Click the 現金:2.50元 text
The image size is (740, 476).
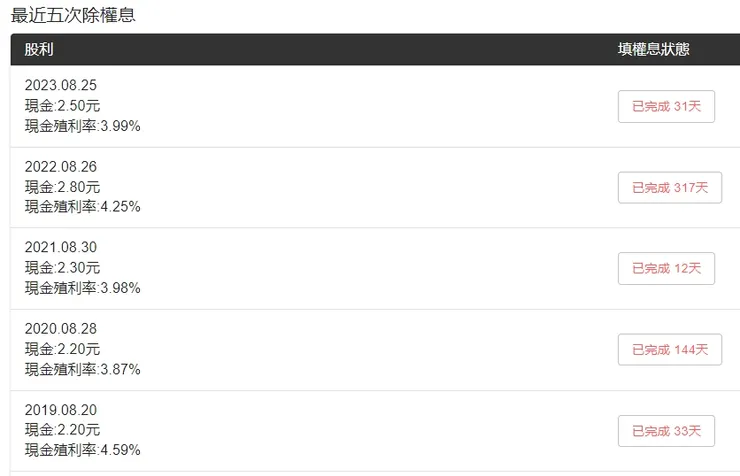click(x=62, y=106)
